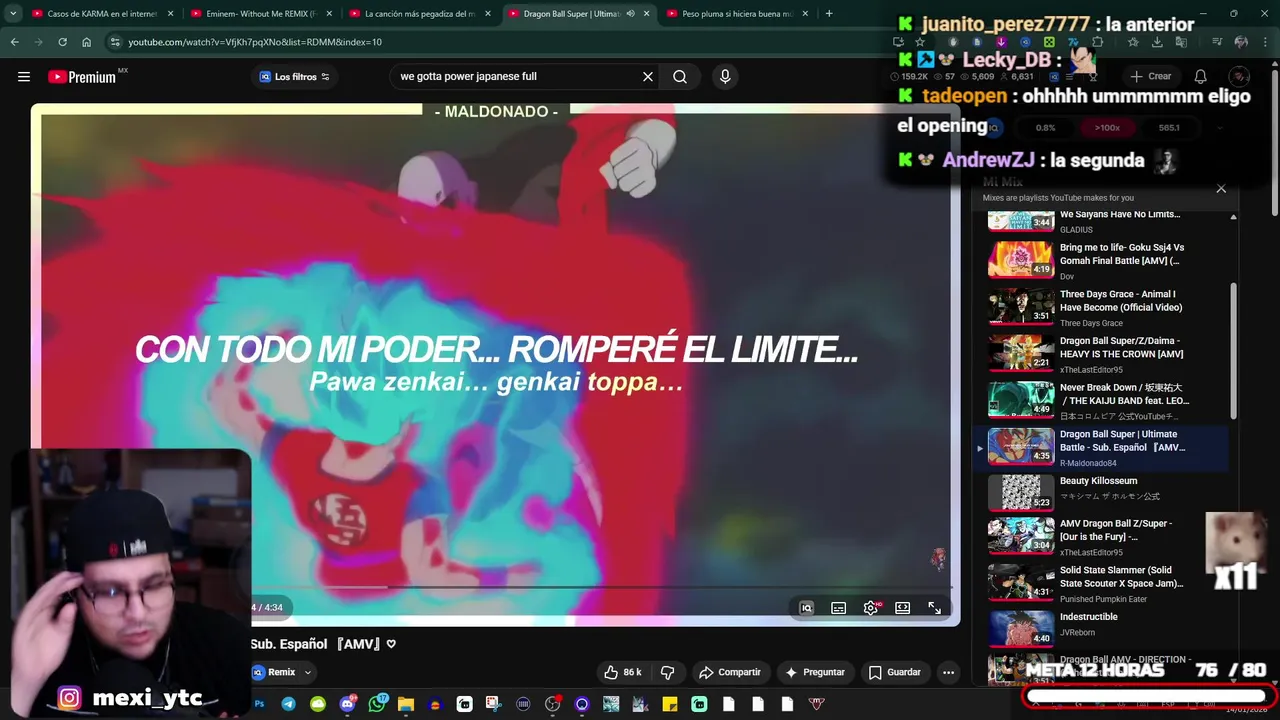This screenshot has width=1280, height=720.
Task: Switch player to theater mode
Action: pos(902,608)
